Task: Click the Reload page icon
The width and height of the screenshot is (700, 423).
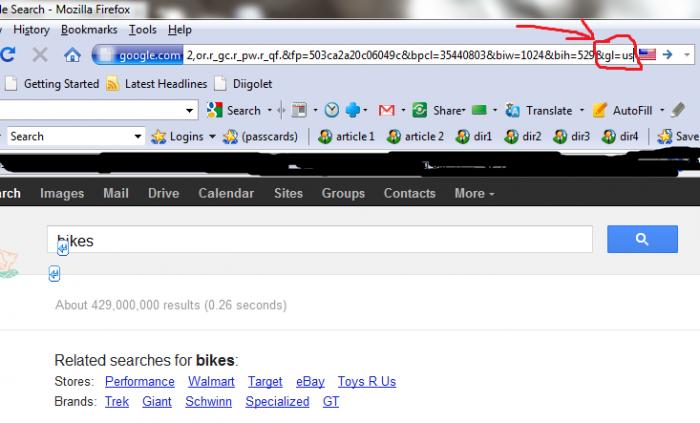Action: [x=8, y=55]
